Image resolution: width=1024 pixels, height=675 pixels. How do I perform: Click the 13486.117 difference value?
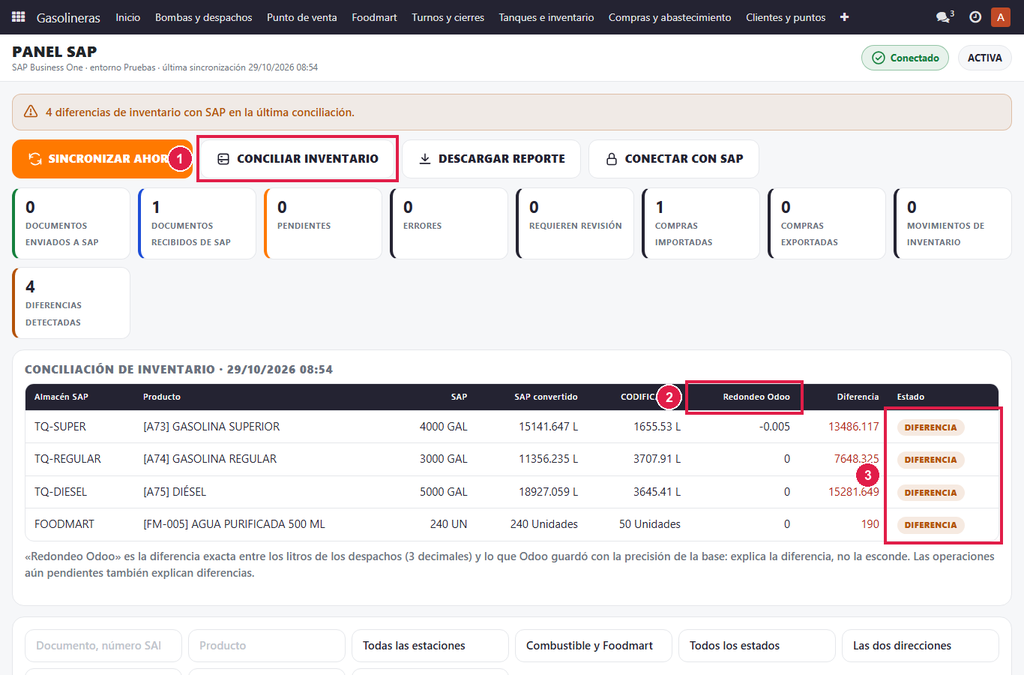(854, 427)
